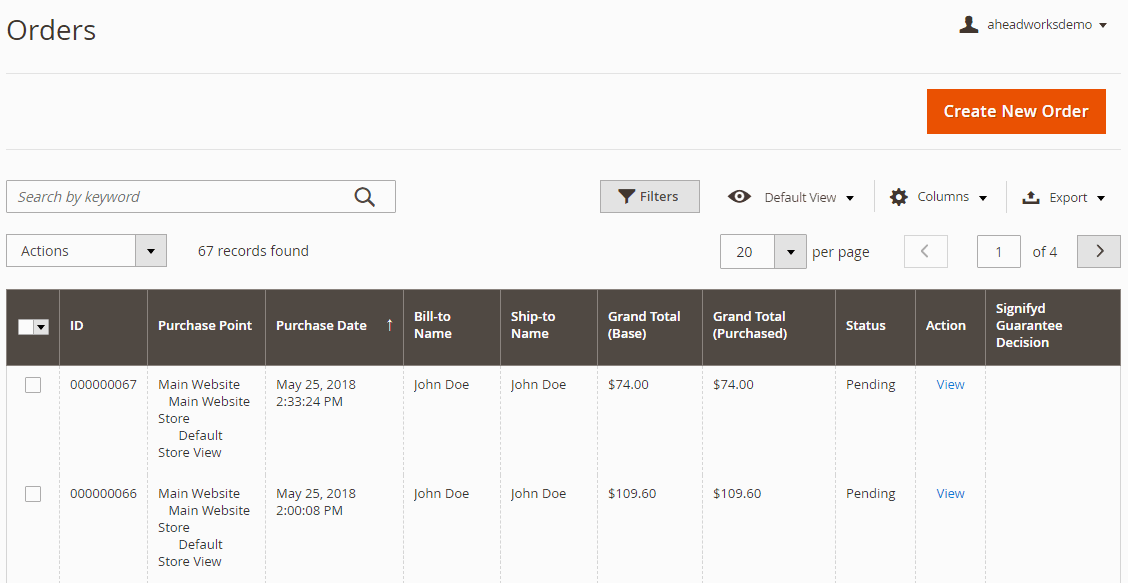Open the per page count dropdown arrow
The image size is (1128, 583).
click(x=791, y=252)
